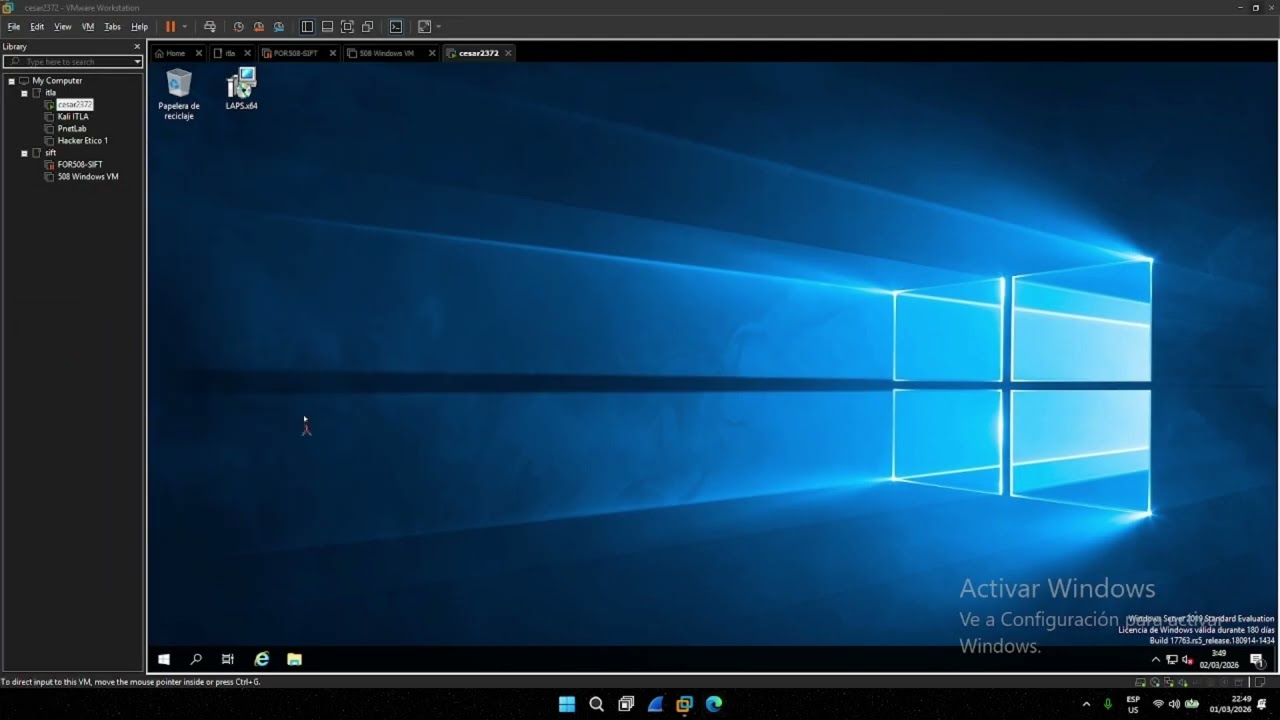Screen dimensions: 1280x720
Task: Select PnetLab virtual machine
Action: click(x=72, y=129)
